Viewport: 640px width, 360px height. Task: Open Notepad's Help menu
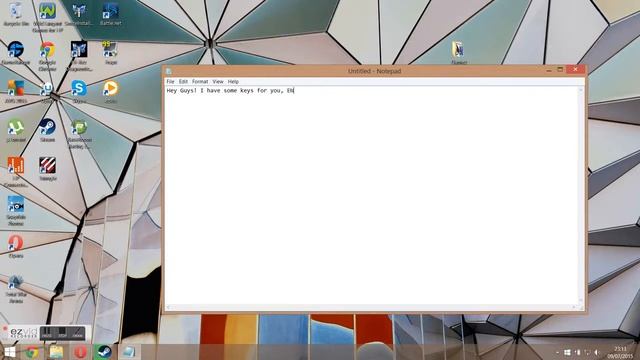(x=233, y=82)
